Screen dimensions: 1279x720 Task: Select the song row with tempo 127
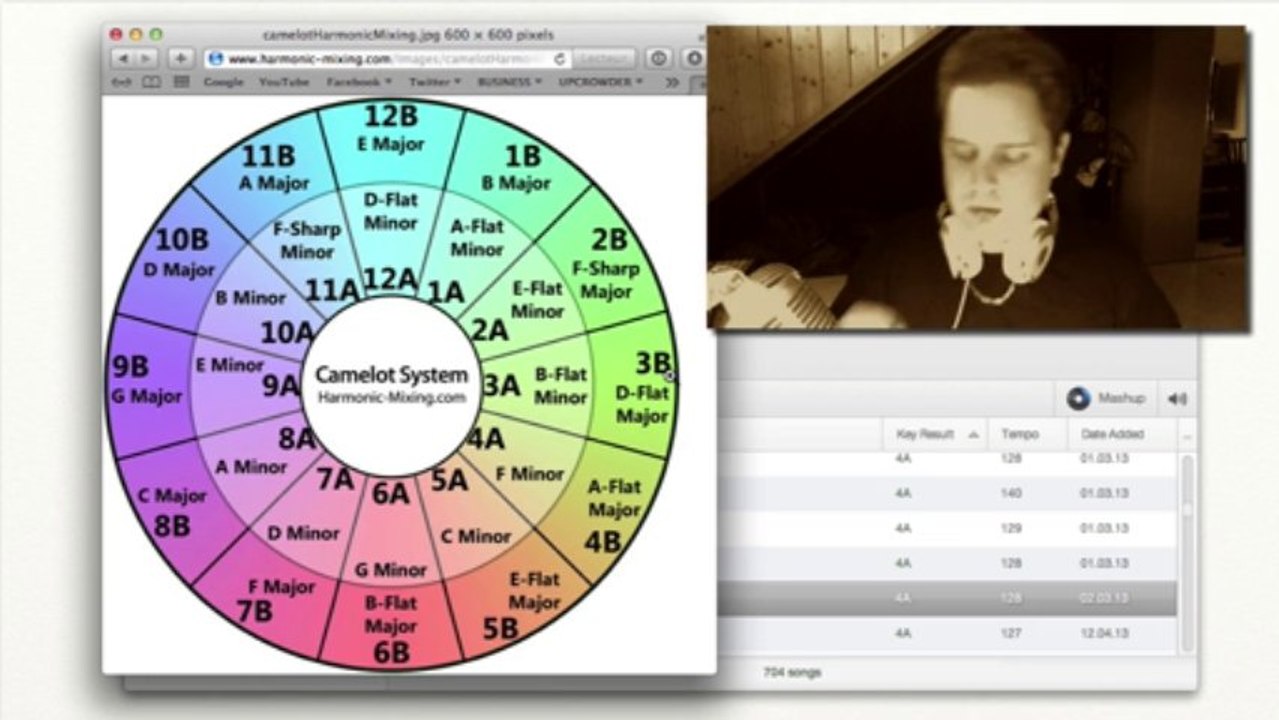coord(948,632)
